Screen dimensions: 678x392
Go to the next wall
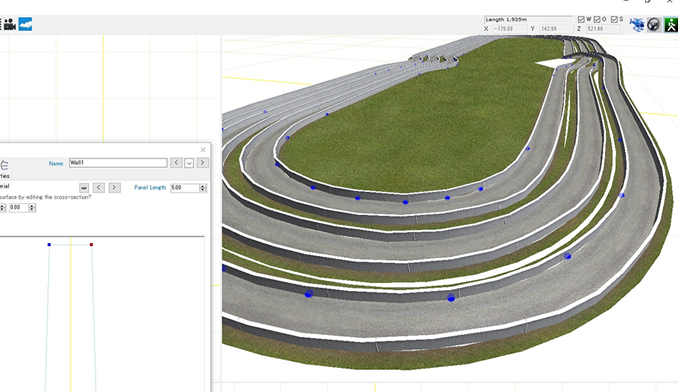pos(202,163)
